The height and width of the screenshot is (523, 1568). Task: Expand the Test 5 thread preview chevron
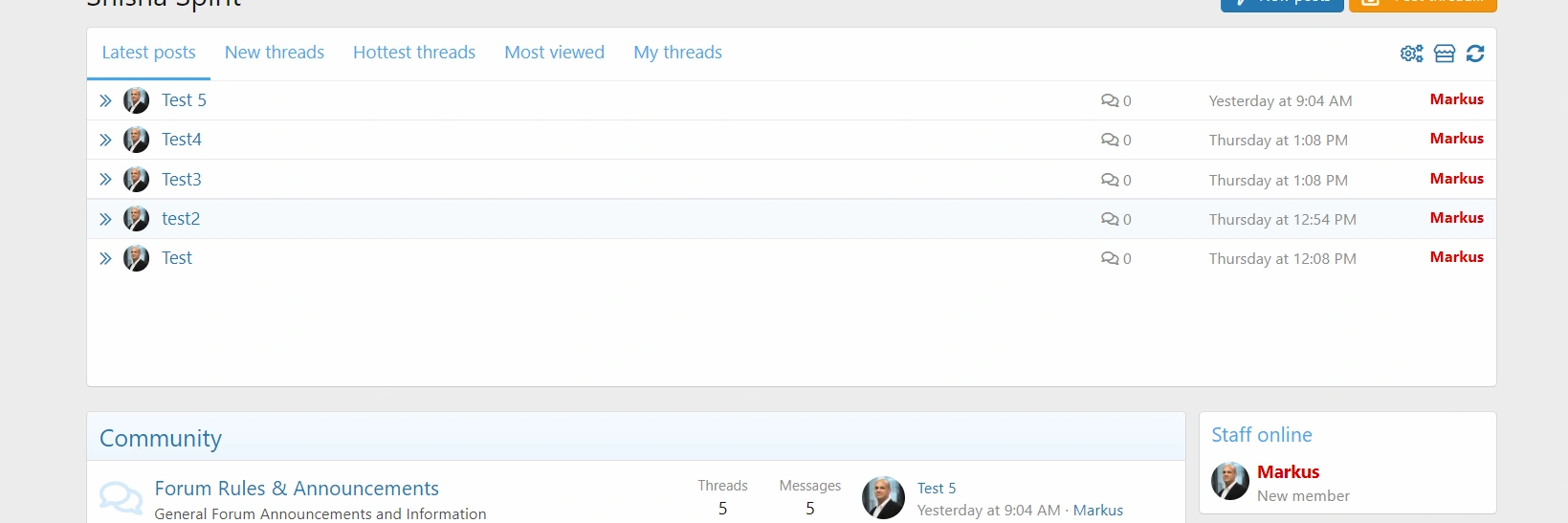(105, 100)
